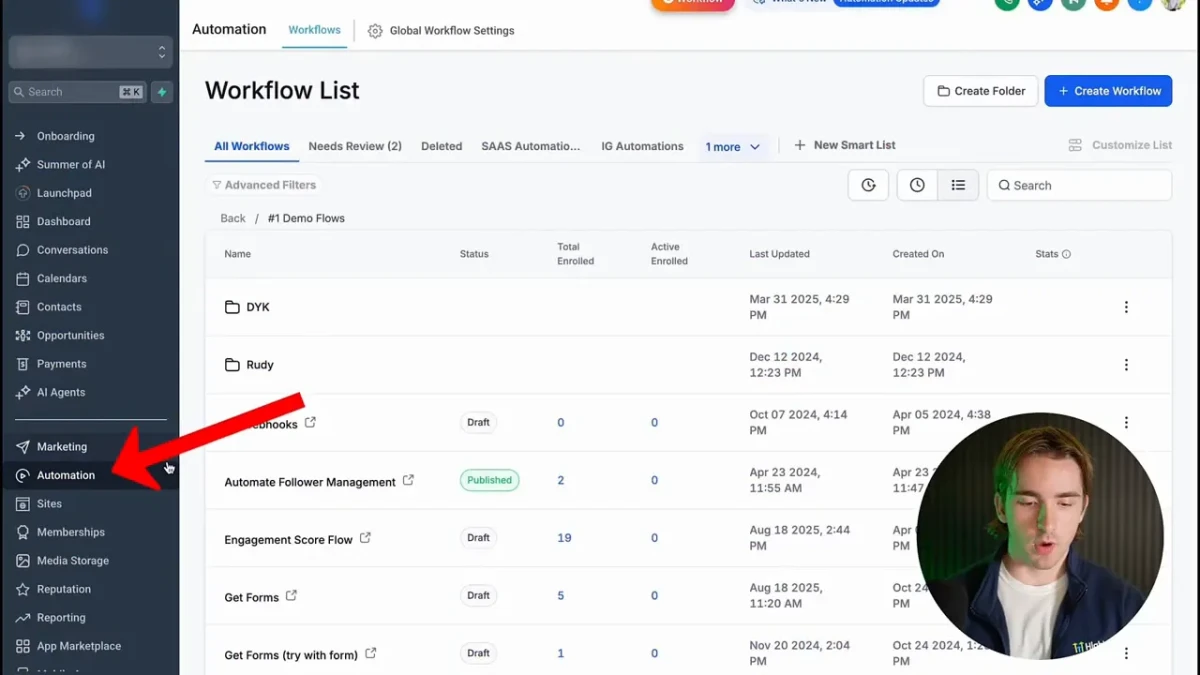Expand the '1 more' smart lists dropdown
The height and width of the screenshot is (675, 1200).
tap(733, 147)
